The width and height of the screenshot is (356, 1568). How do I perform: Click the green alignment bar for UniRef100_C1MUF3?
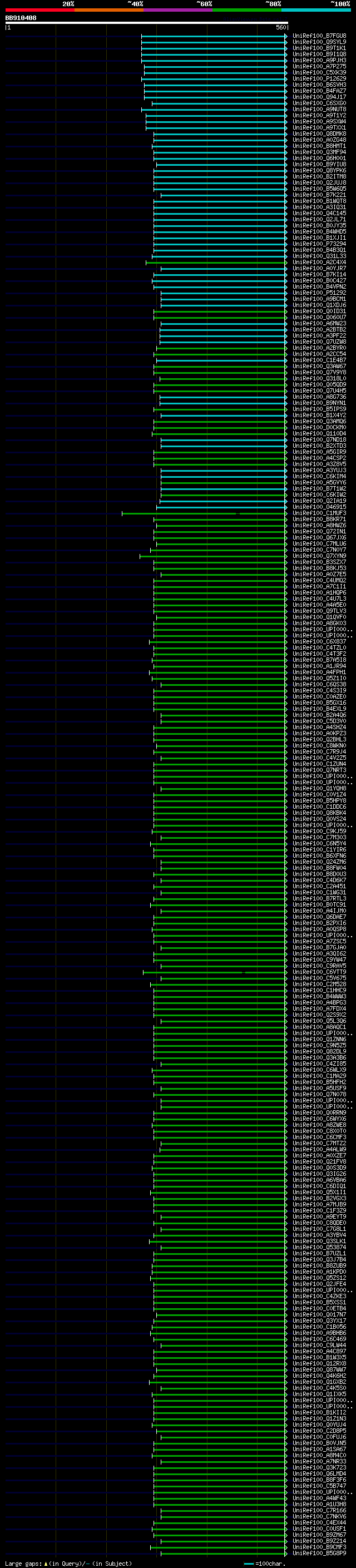205,514
